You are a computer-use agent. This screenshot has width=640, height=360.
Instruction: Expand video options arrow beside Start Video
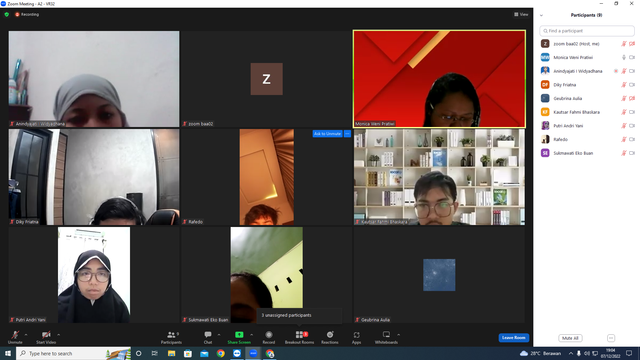(x=58, y=335)
